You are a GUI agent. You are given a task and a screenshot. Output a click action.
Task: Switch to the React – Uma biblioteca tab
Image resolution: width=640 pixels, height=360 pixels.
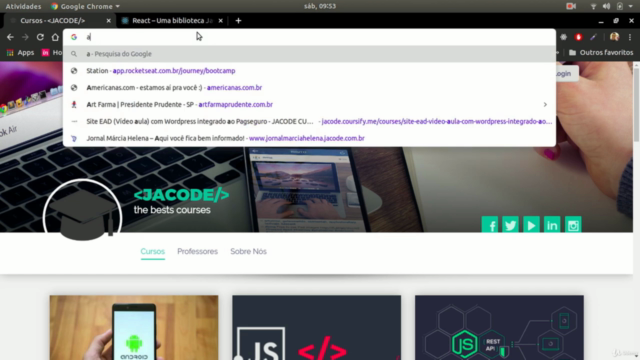pyautogui.click(x=172, y=20)
